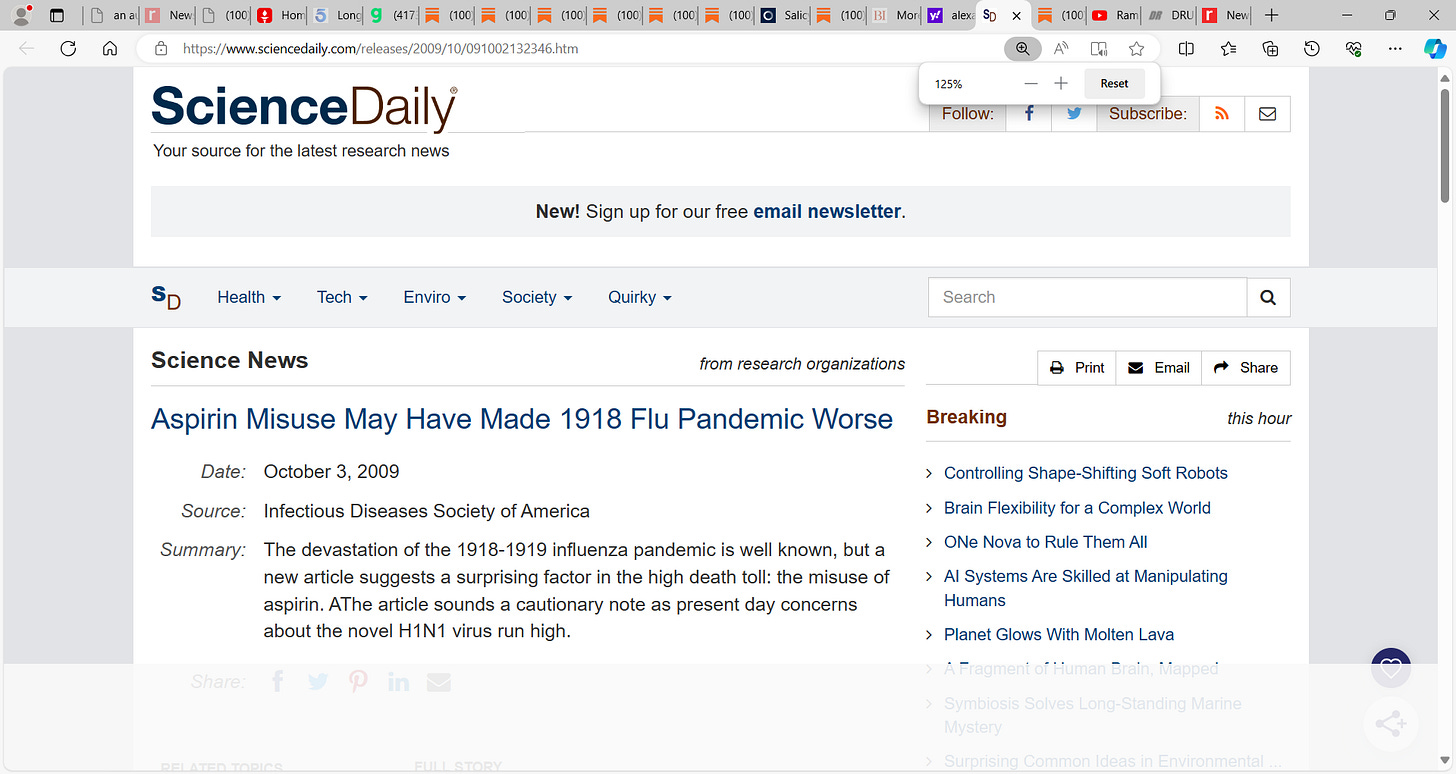This screenshot has height=774, width=1456.
Task: Expand the Quirky menu
Action: click(x=640, y=297)
